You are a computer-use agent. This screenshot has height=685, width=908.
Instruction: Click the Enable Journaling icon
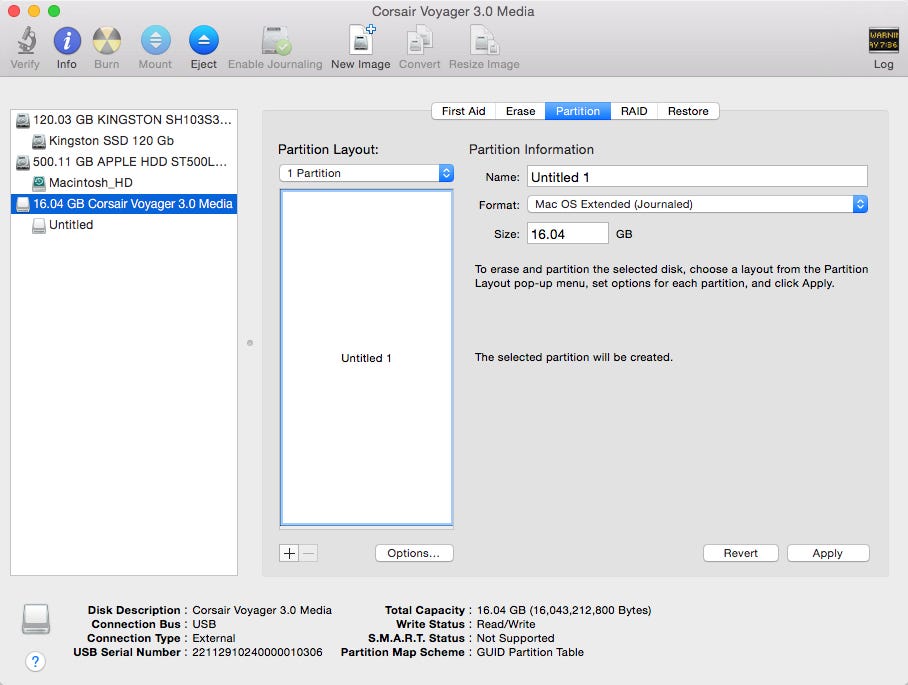click(x=276, y=41)
